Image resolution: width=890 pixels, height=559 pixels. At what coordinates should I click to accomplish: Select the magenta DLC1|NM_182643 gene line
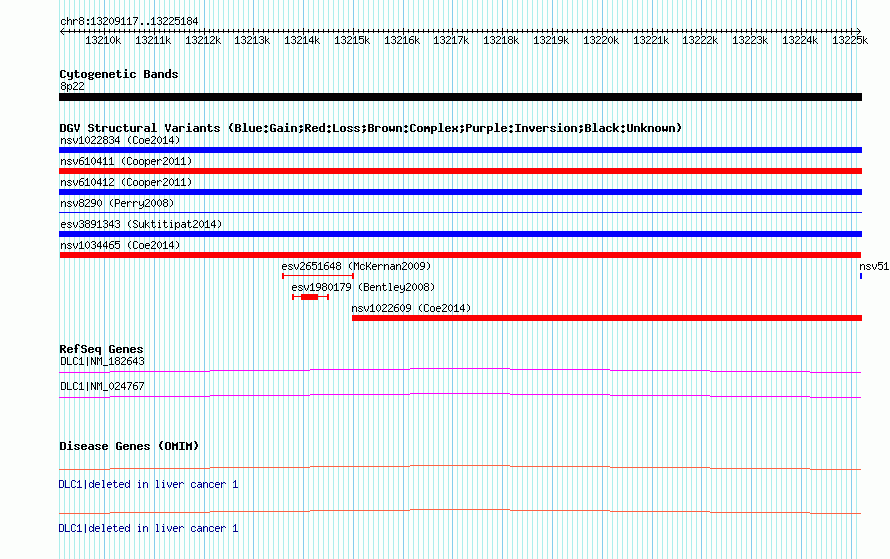coord(460,371)
